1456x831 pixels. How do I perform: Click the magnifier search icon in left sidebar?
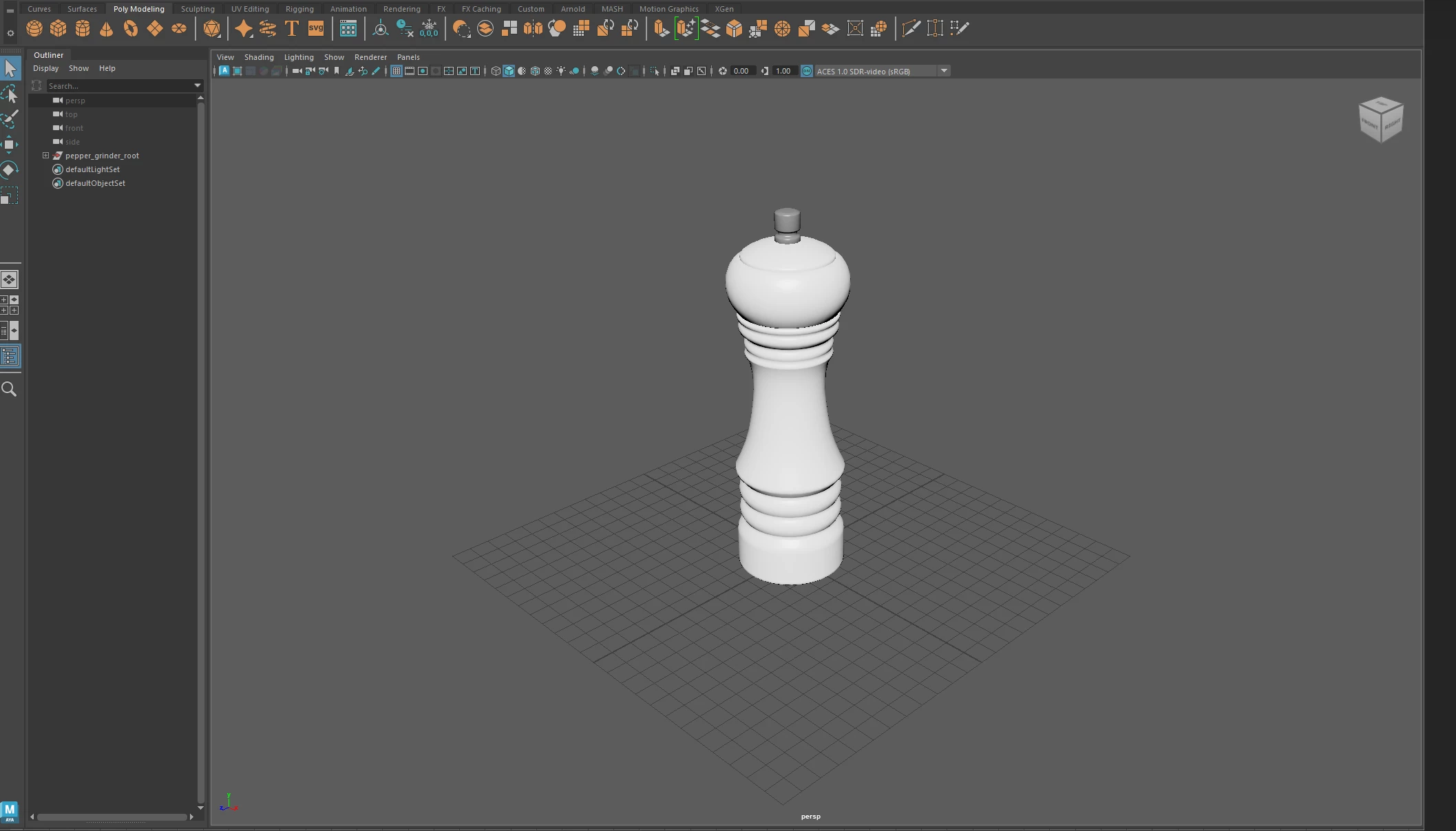point(10,389)
